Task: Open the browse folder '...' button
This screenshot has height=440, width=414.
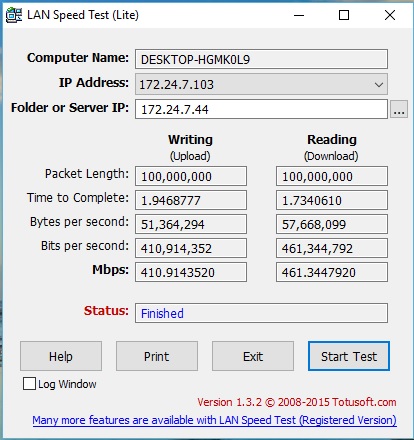Action: click(399, 109)
